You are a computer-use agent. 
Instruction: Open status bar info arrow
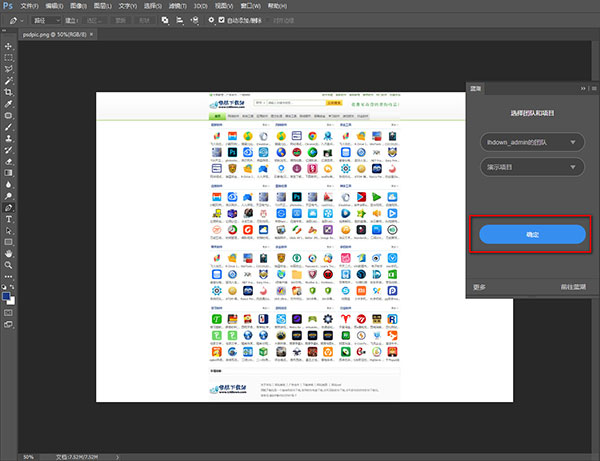tap(117, 457)
